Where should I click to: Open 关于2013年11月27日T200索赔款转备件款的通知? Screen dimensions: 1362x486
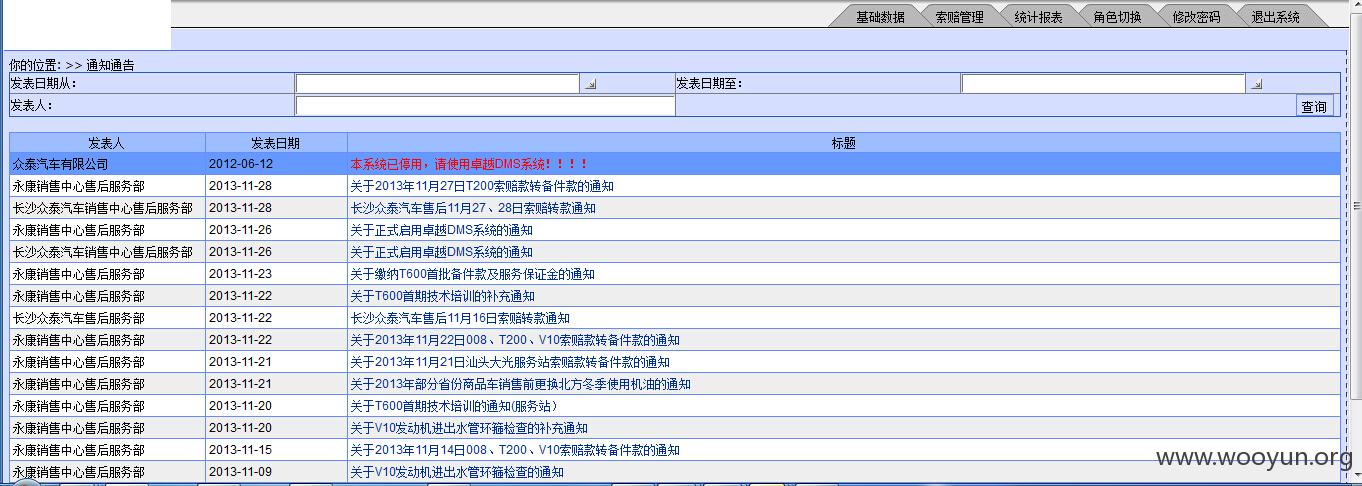pyautogui.click(x=482, y=186)
